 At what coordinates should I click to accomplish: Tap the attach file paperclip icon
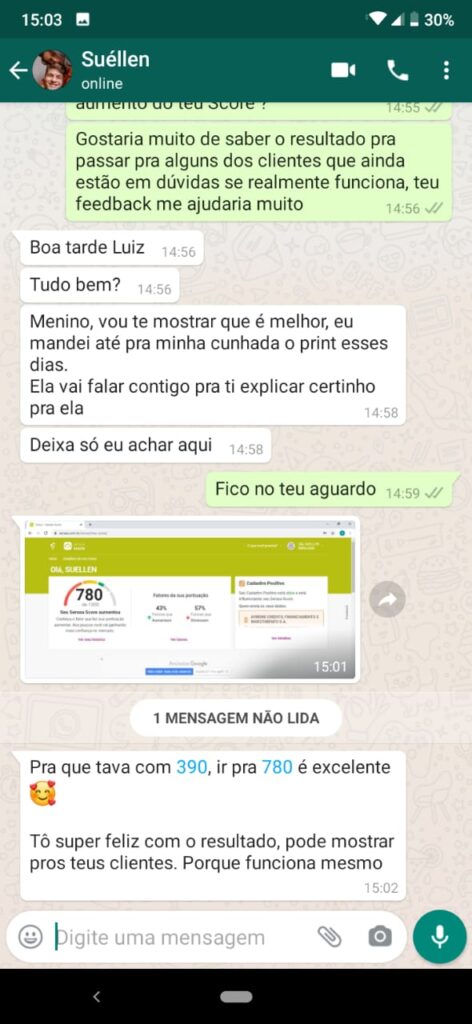pos(330,937)
